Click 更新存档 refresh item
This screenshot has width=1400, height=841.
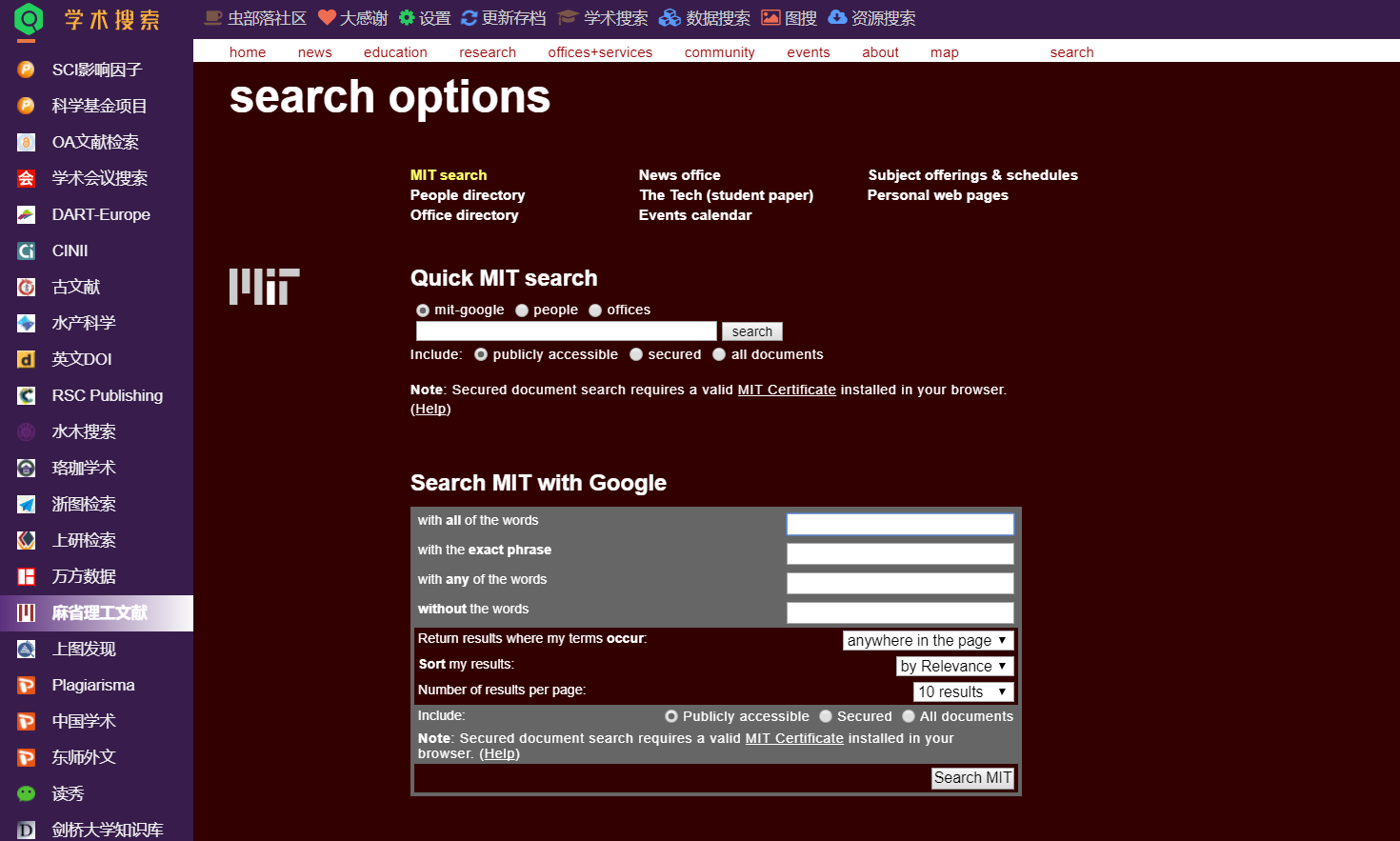pyautogui.click(x=504, y=18)
